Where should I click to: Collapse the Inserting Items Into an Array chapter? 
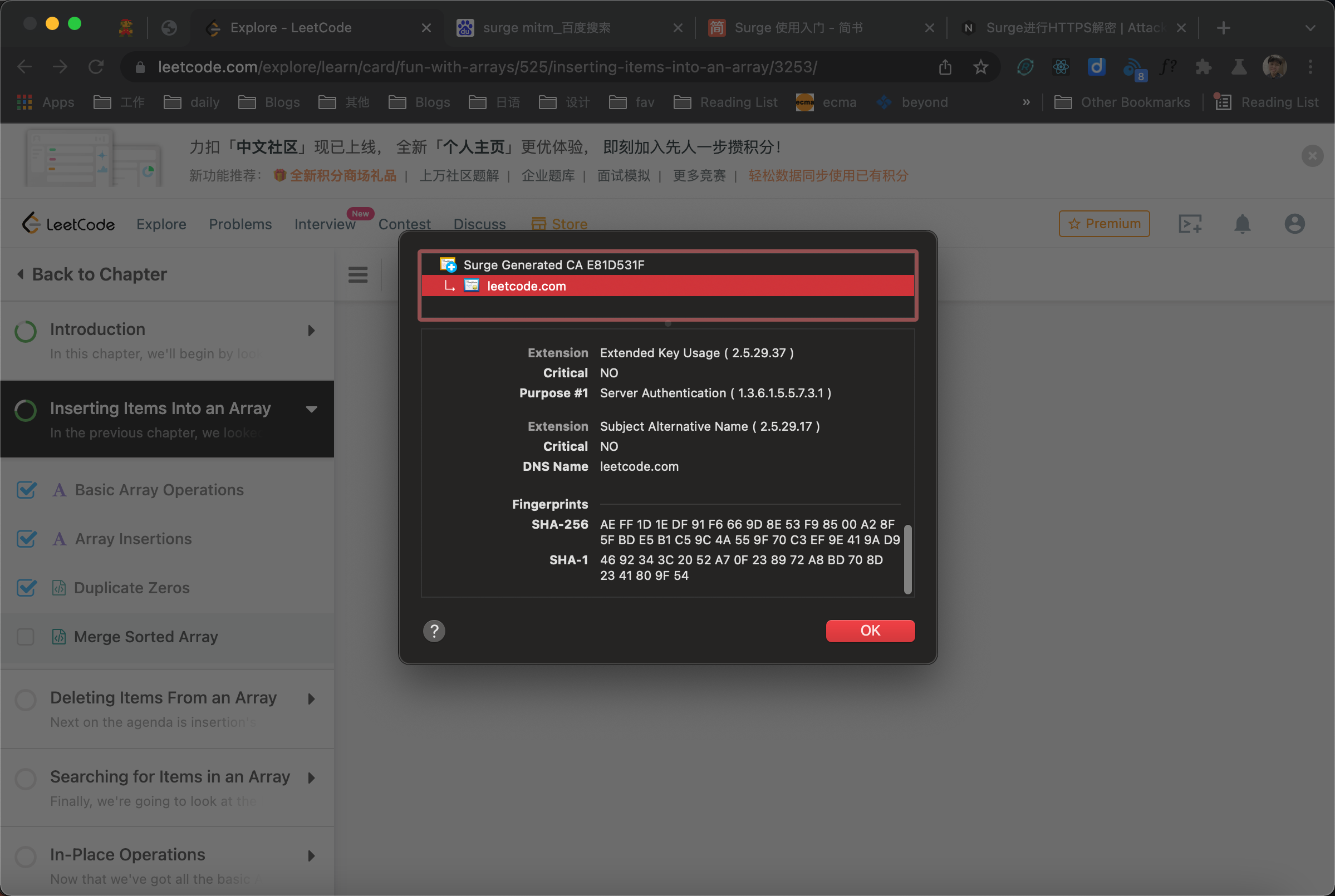[311, 408]
